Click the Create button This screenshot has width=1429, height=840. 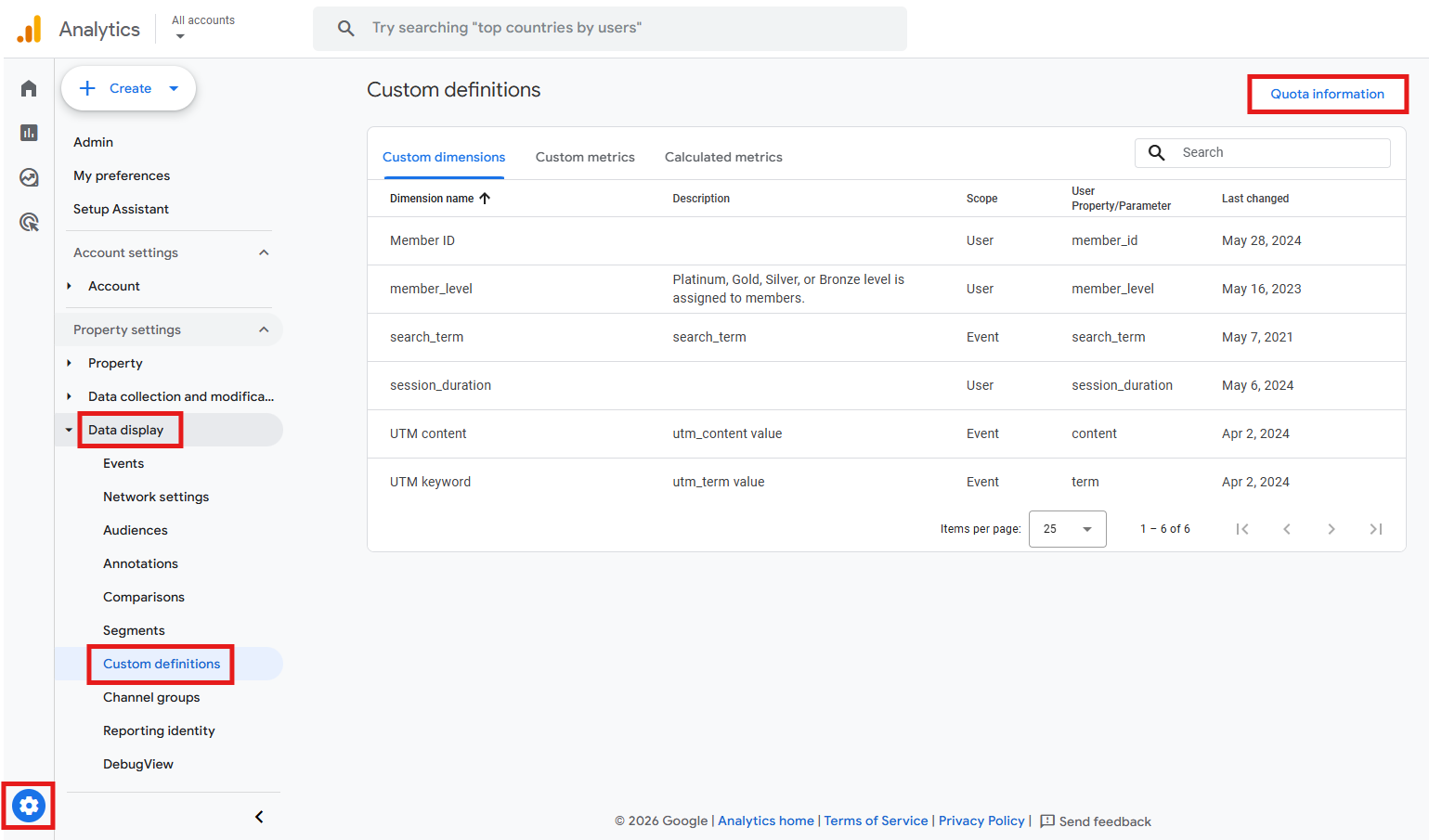click(x=129, y=88)
